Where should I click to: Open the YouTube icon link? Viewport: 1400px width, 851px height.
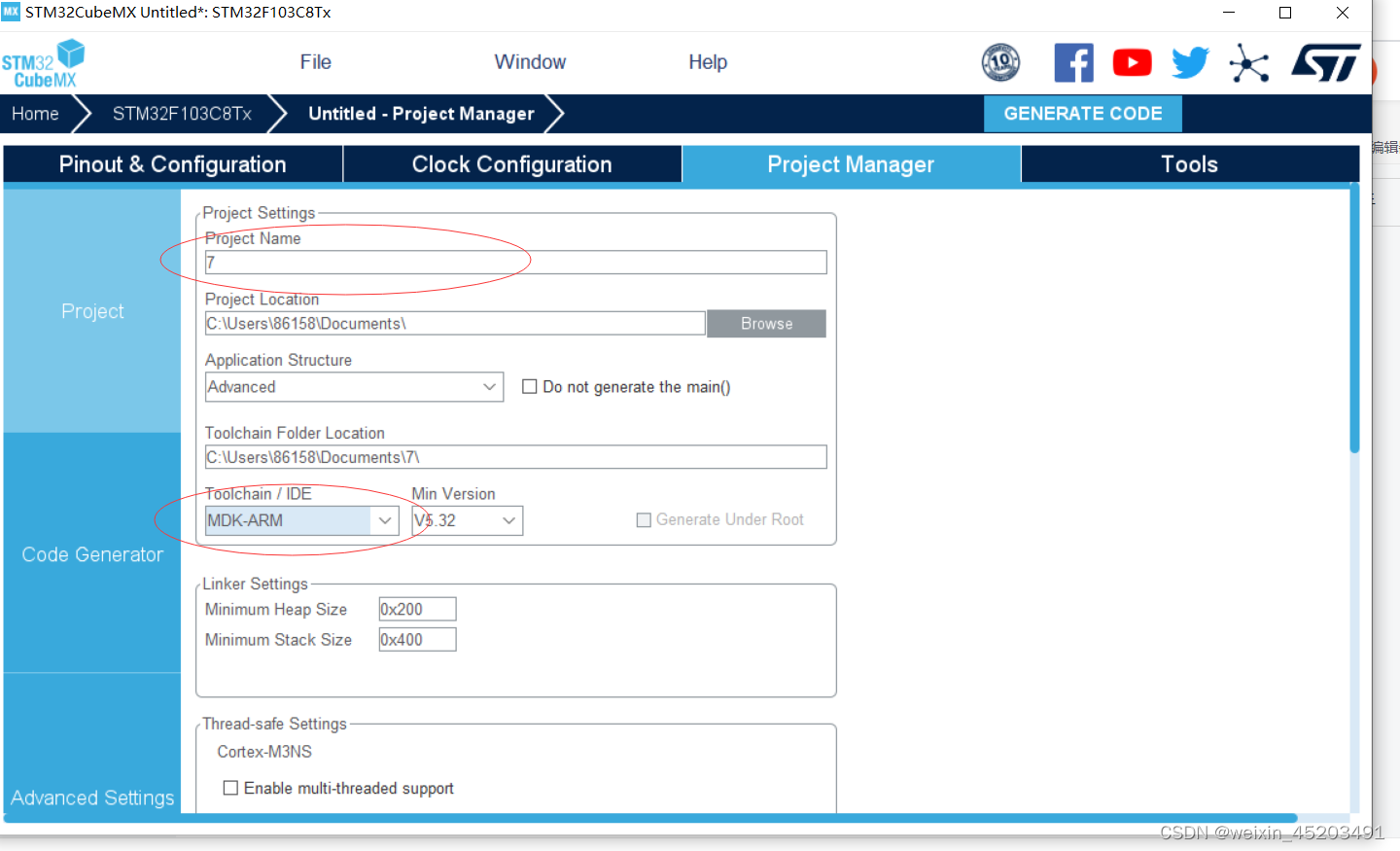tap(1132, 63)
